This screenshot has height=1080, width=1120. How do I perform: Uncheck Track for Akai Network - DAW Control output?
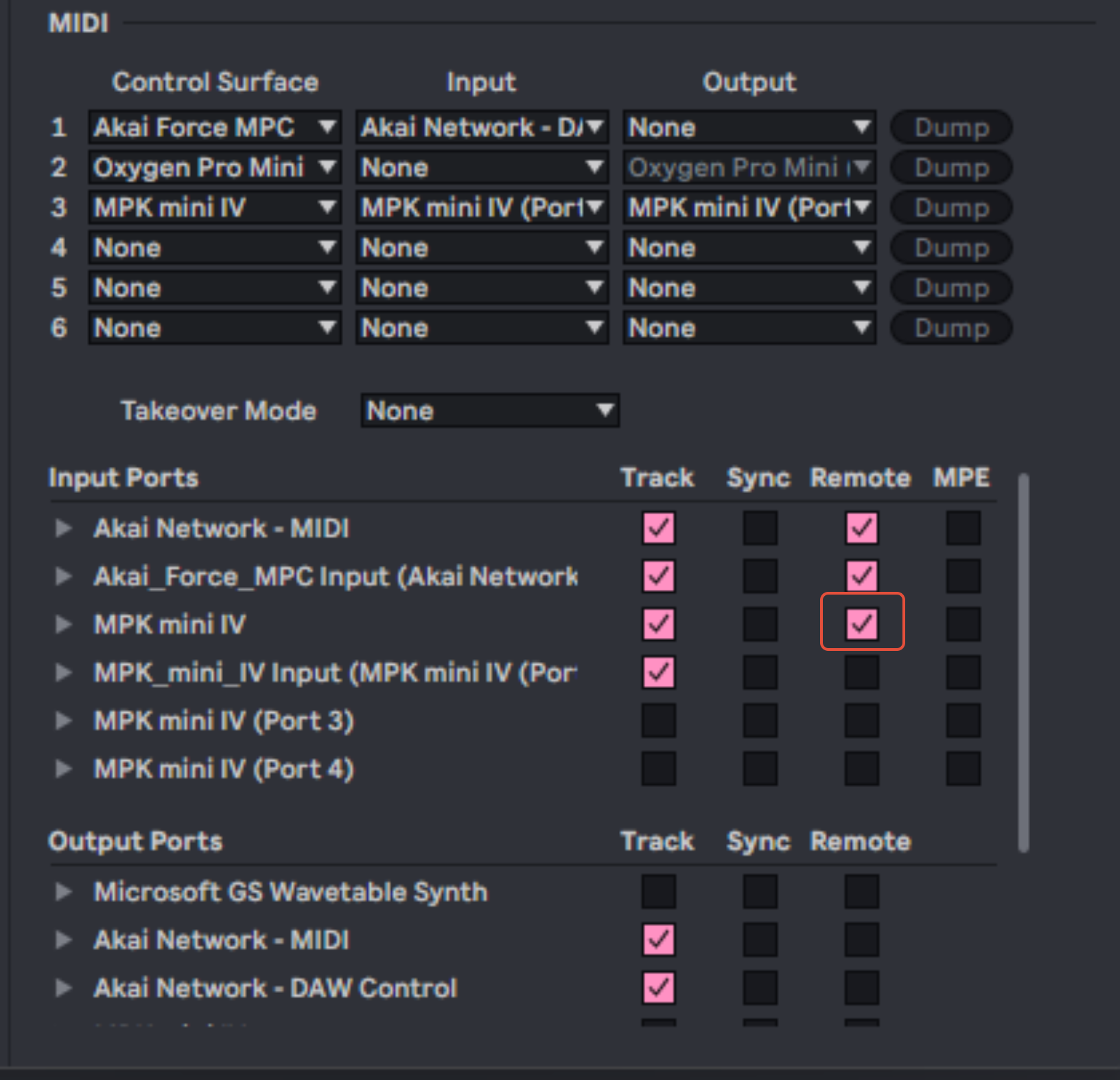coord(659,987)
